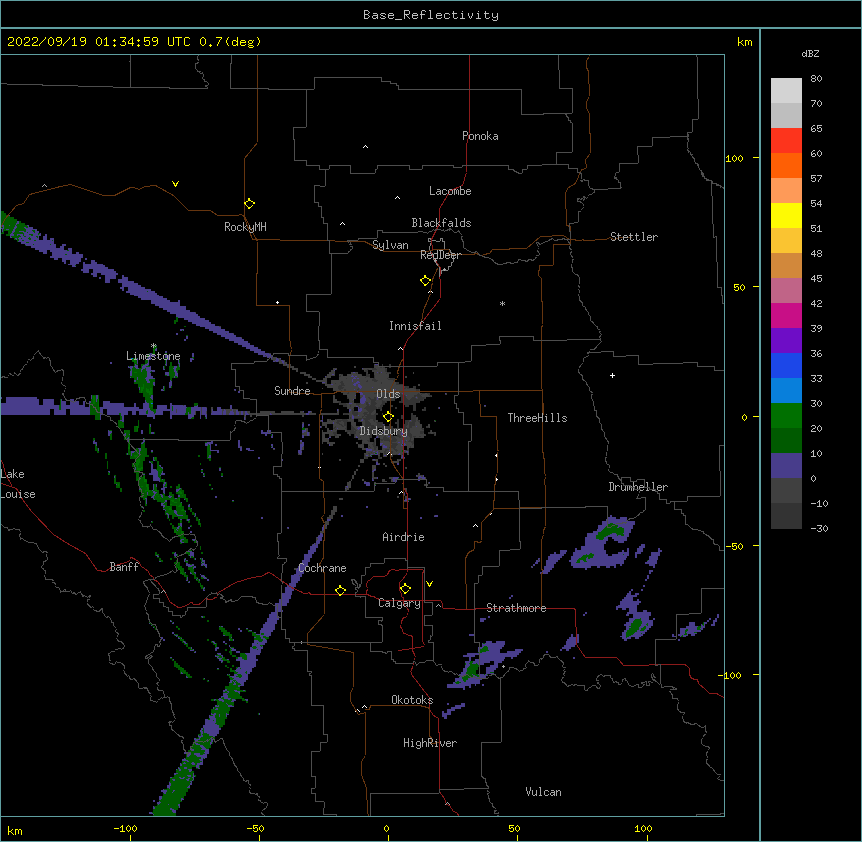Click the Lacombe town label
Screen dimensions: 862x842
pos(450,191)
